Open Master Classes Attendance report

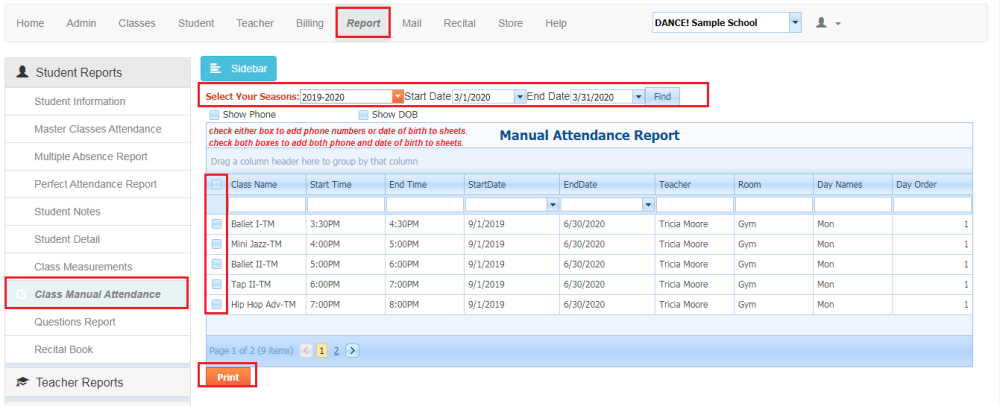click(x=97, y=129)
